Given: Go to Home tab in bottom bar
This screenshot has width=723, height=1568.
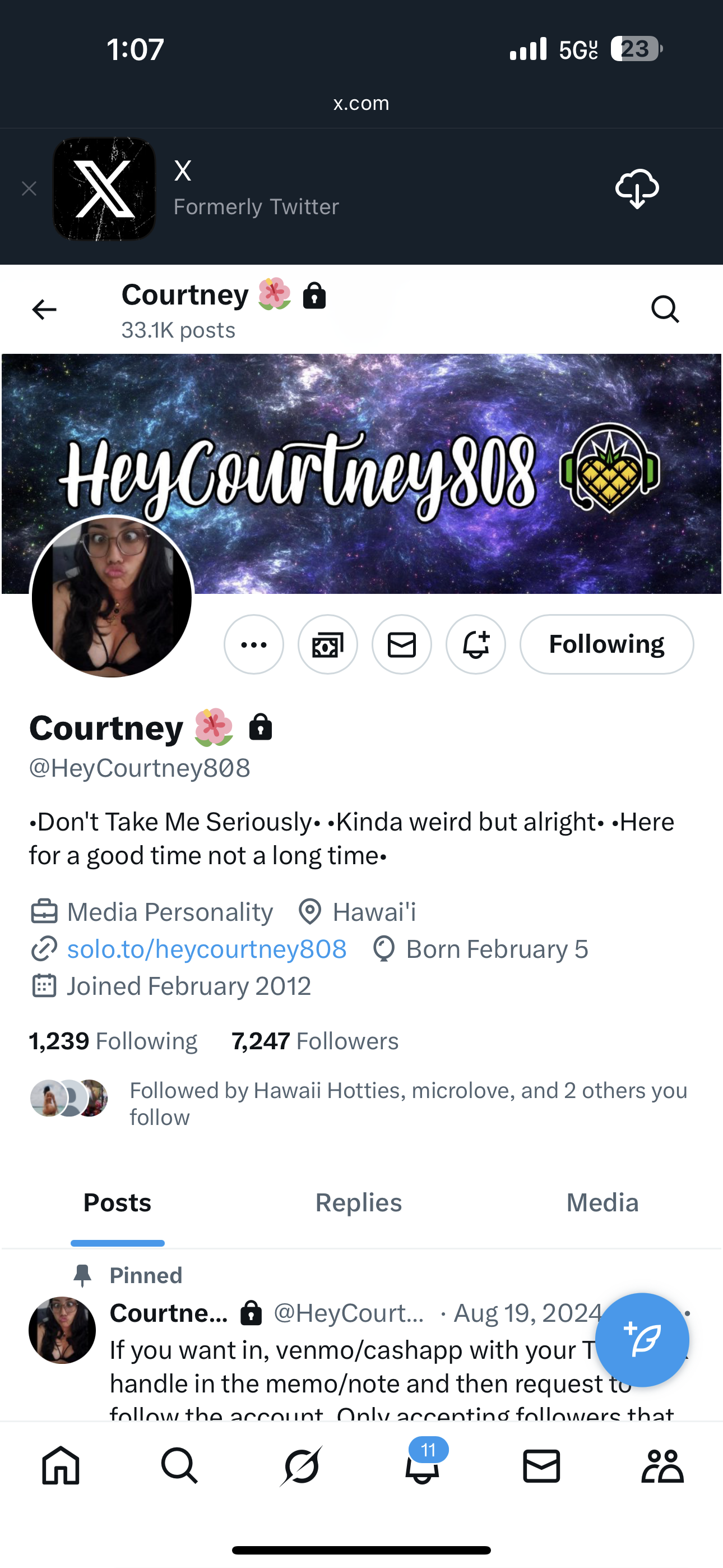Looking at the screenshot, I should (x=61, y=1466).
